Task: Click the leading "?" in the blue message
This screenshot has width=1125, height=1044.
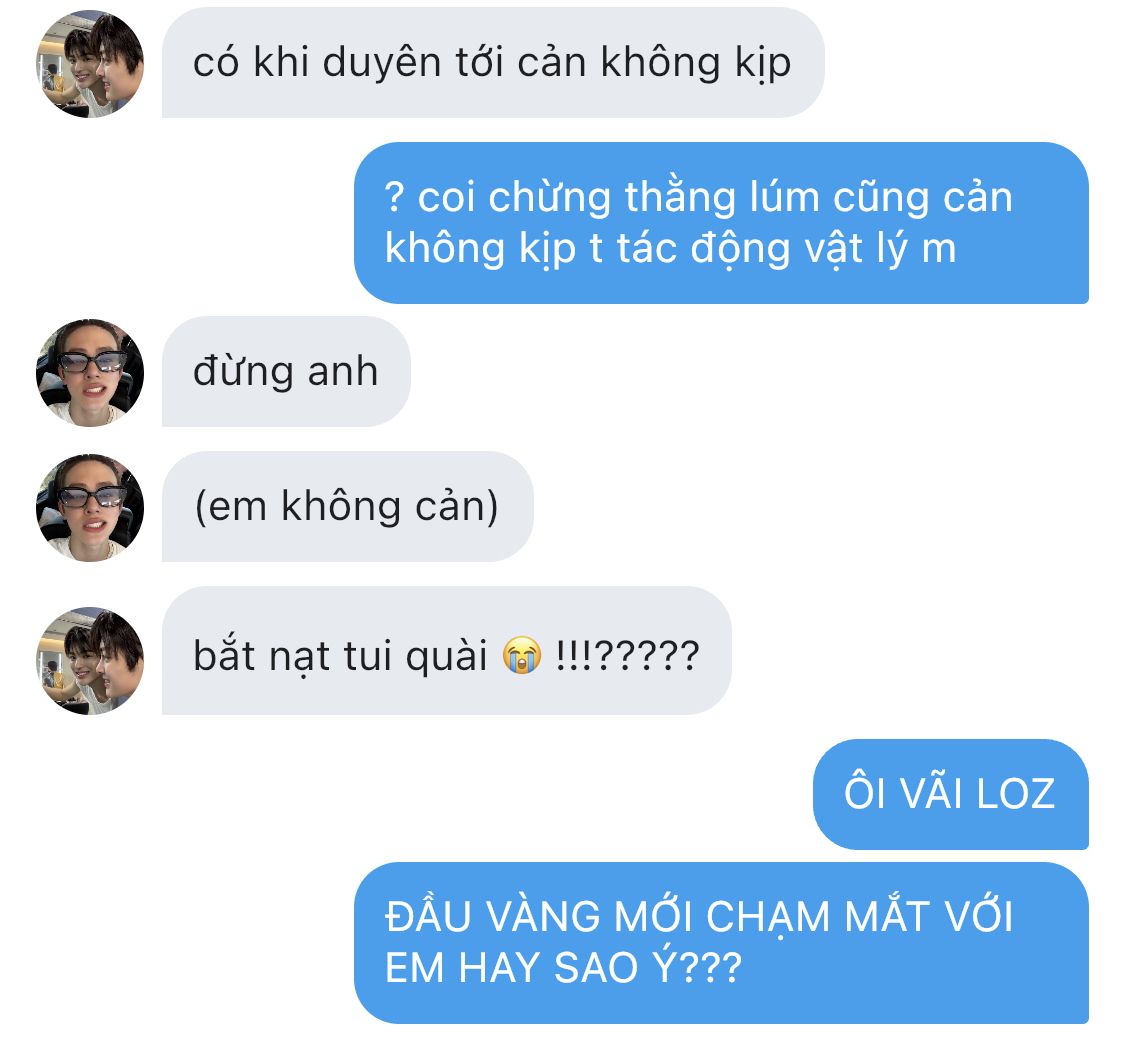Action: (395, 197)
